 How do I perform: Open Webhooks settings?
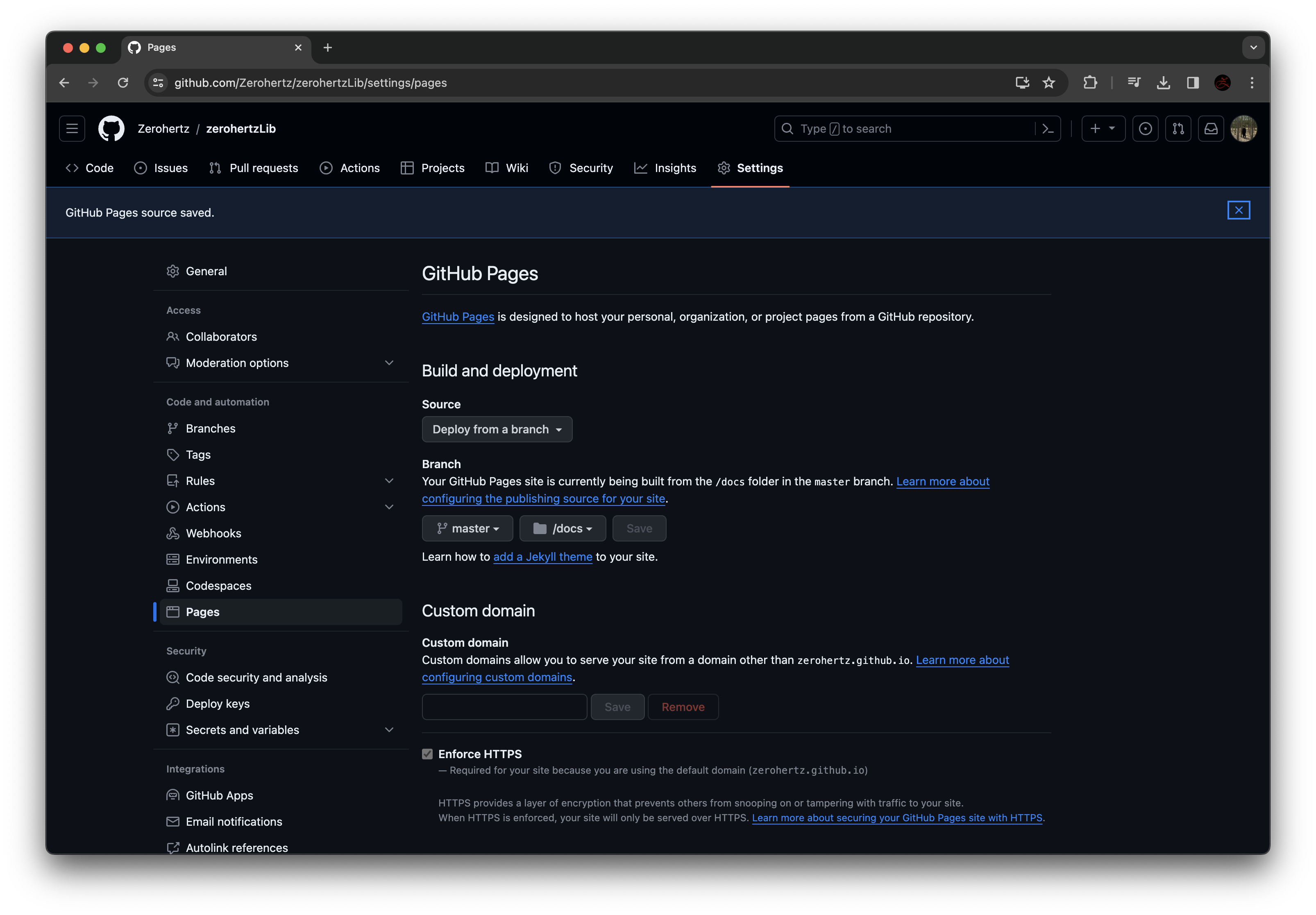pos(281,533)
